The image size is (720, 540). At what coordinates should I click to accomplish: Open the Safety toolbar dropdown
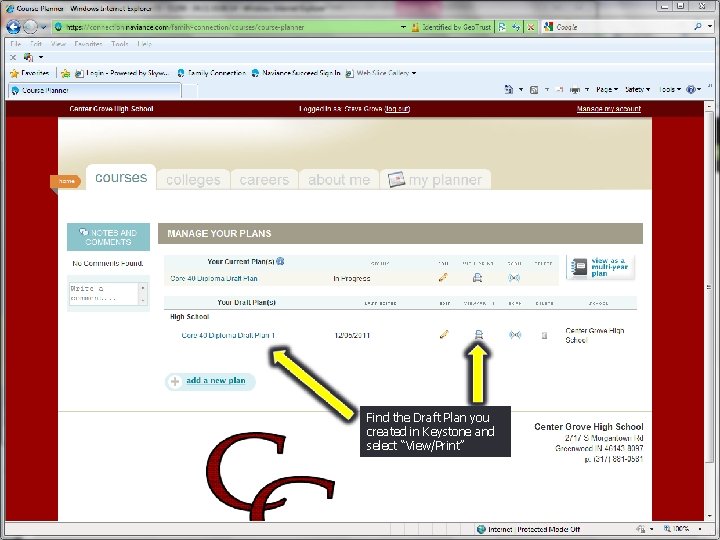(x=637, y=90)
